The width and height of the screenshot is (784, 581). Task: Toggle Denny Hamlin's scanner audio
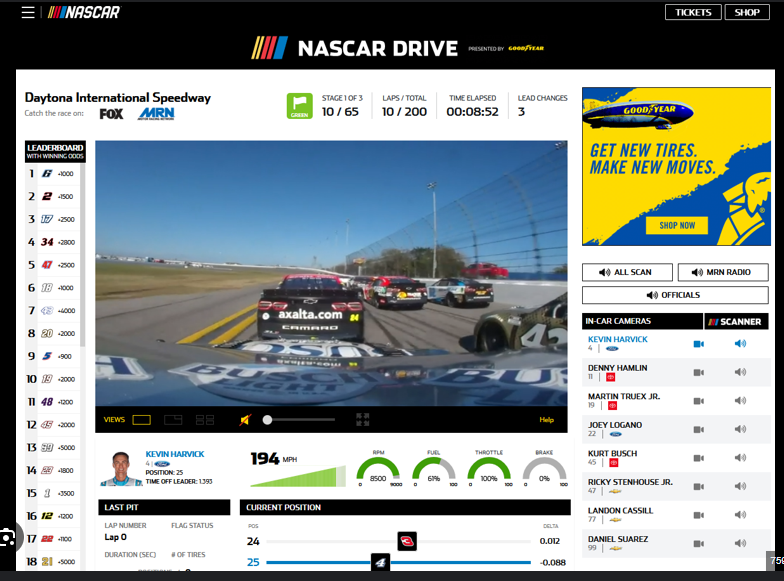point(740,372)
